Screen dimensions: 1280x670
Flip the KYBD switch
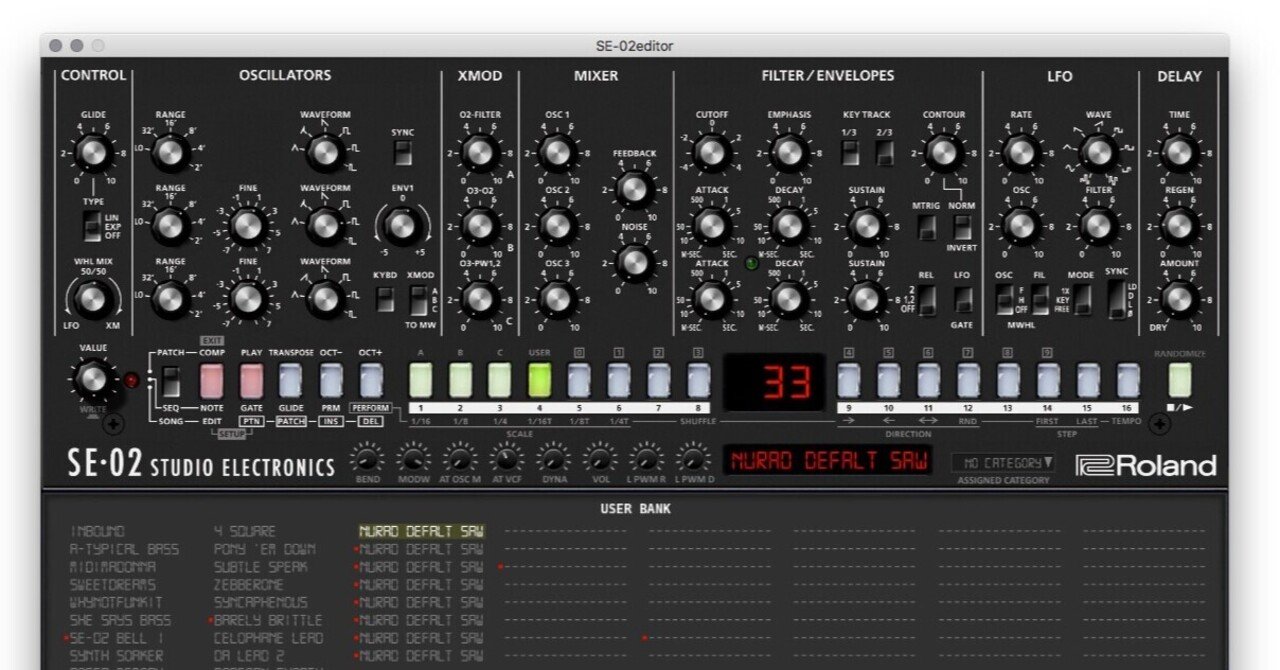[383, 297]
